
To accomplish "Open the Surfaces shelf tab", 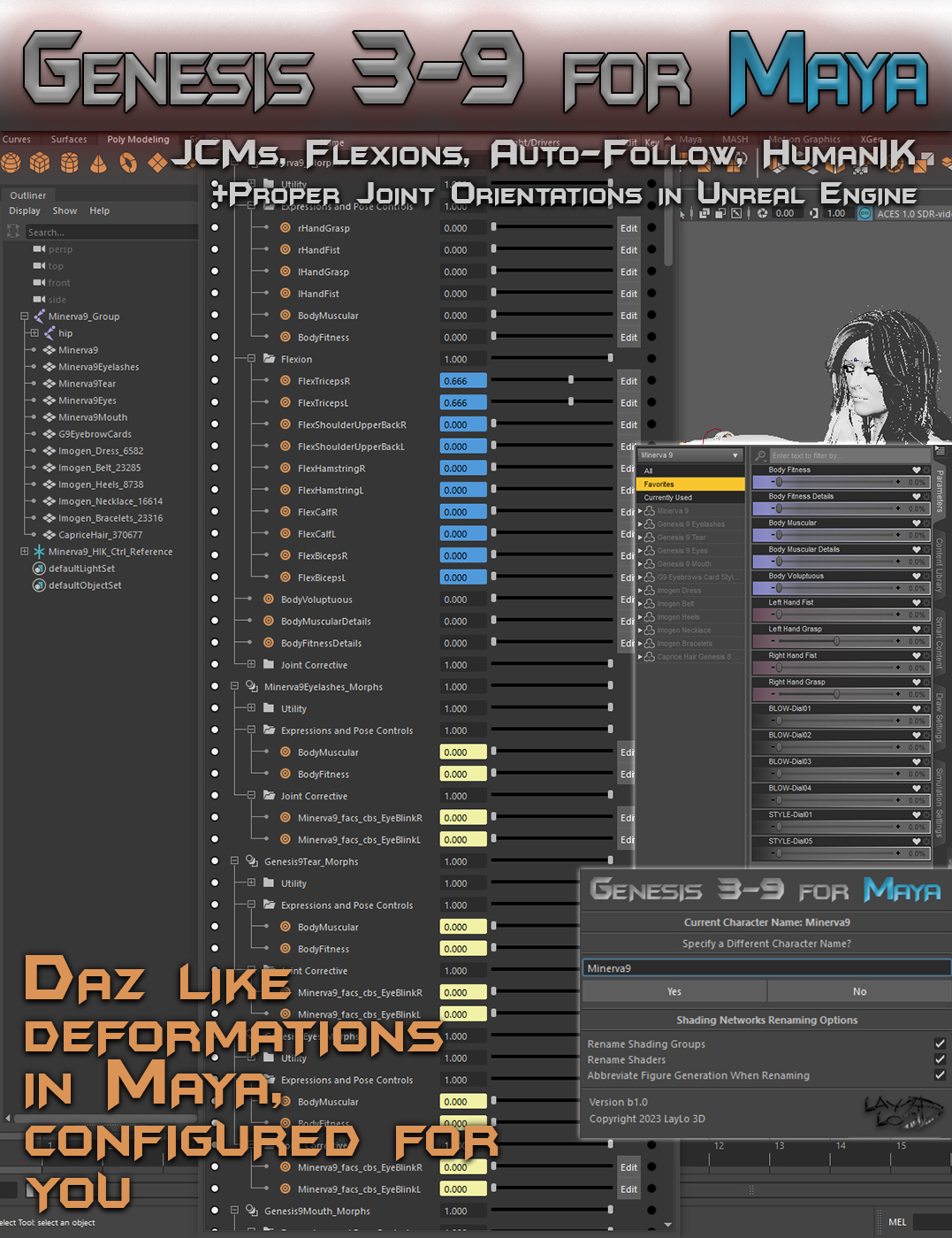I will 69,139.
